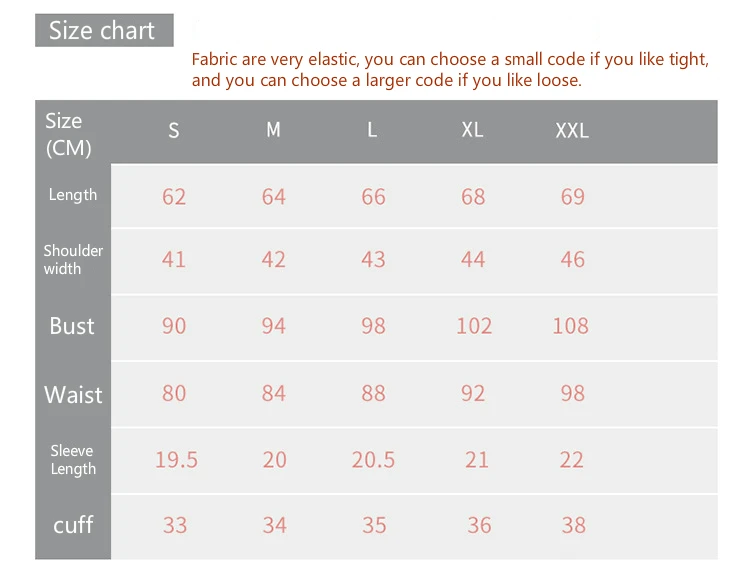The image size is (750, 581).
Task: Select the XL size column header
Action: (x=472, y=130)
